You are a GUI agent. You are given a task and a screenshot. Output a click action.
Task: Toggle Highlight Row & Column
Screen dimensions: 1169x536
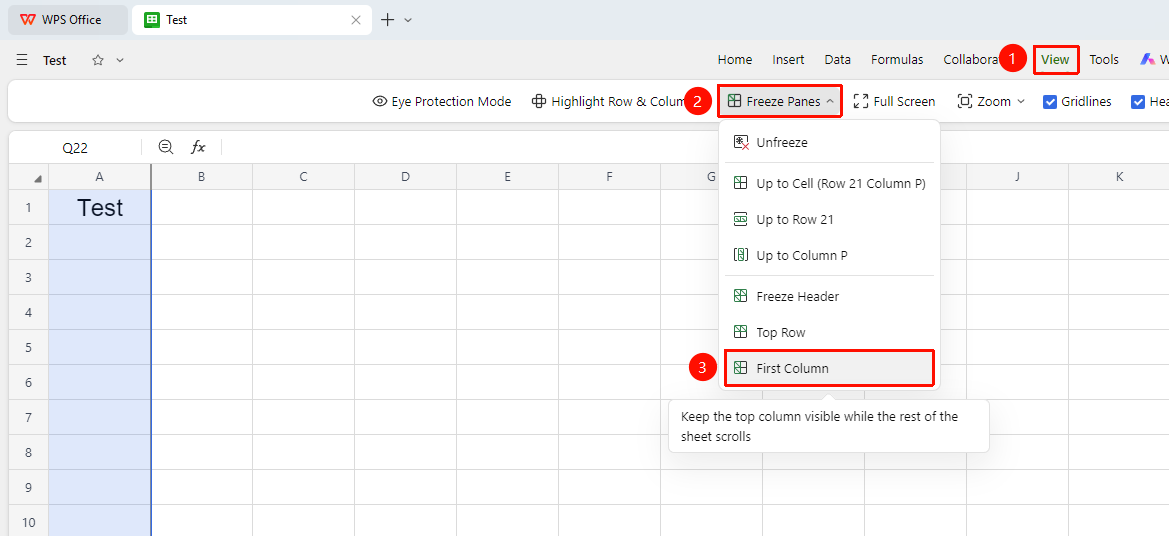tap(609, 101)
